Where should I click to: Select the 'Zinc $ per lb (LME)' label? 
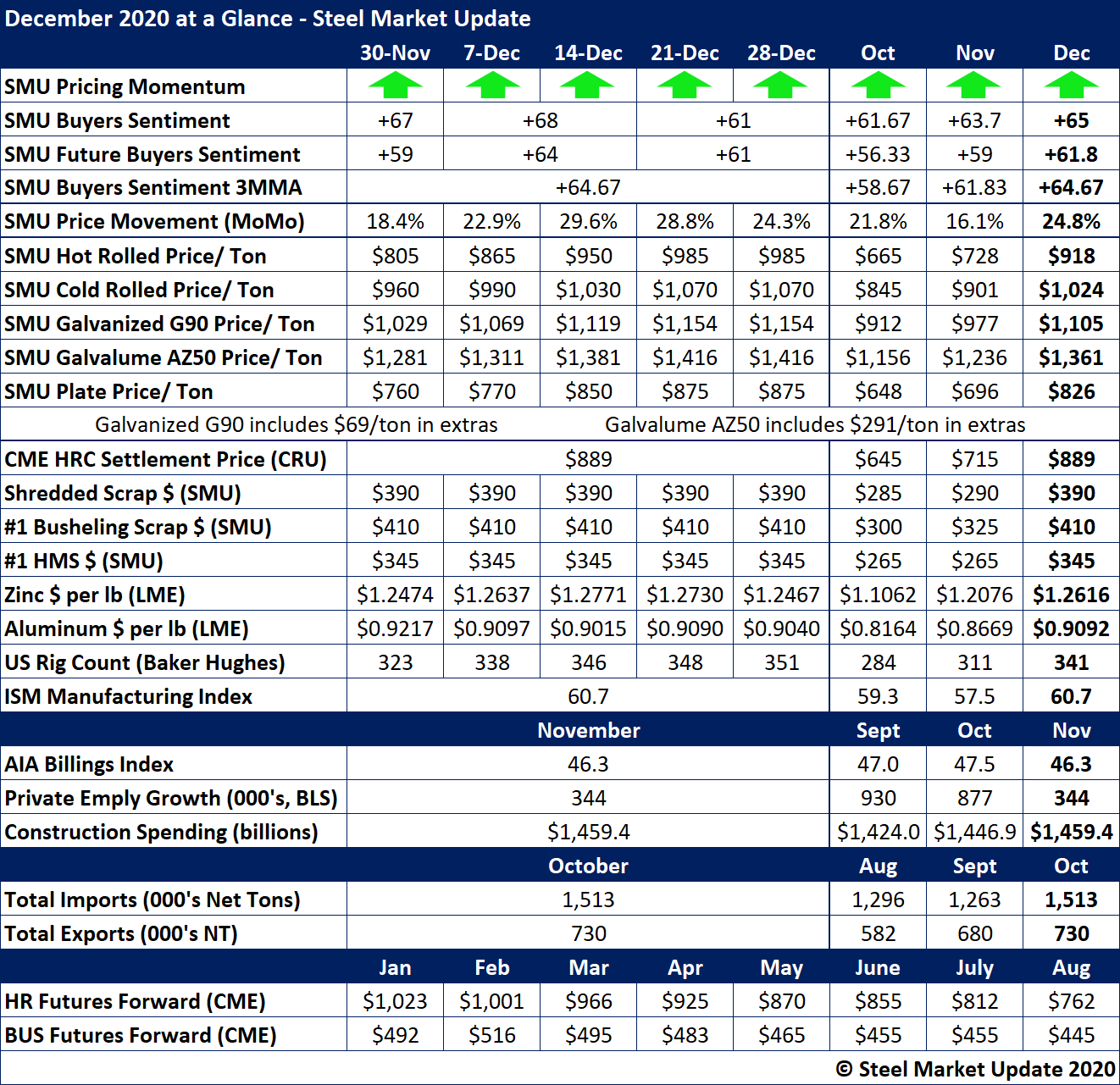pos(95,595)
